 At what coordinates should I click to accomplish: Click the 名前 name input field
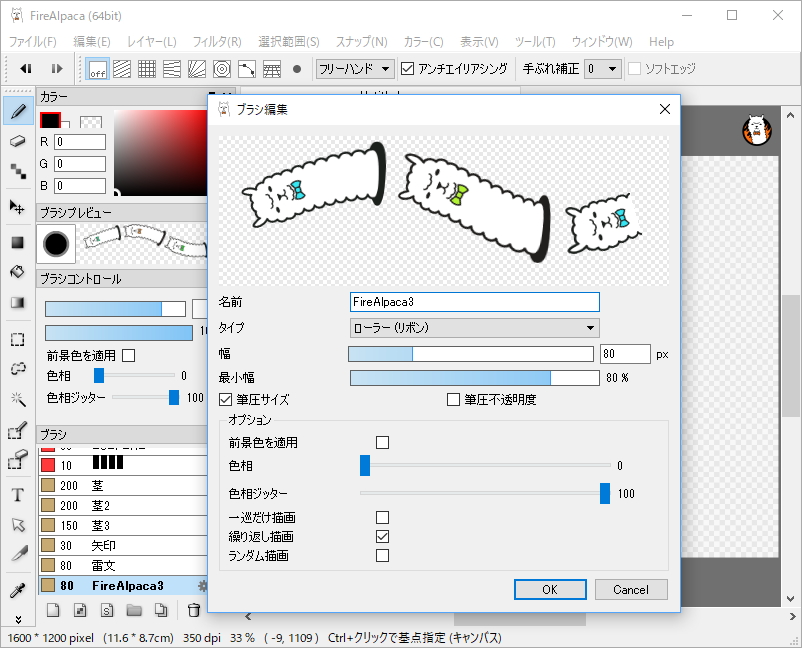coord(475,302)
